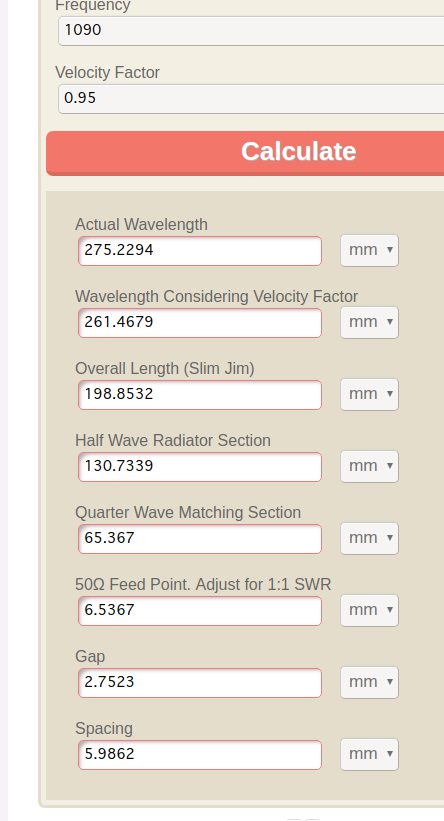
Task: Click the Calculate button
Action: click(x=245, y=152)
